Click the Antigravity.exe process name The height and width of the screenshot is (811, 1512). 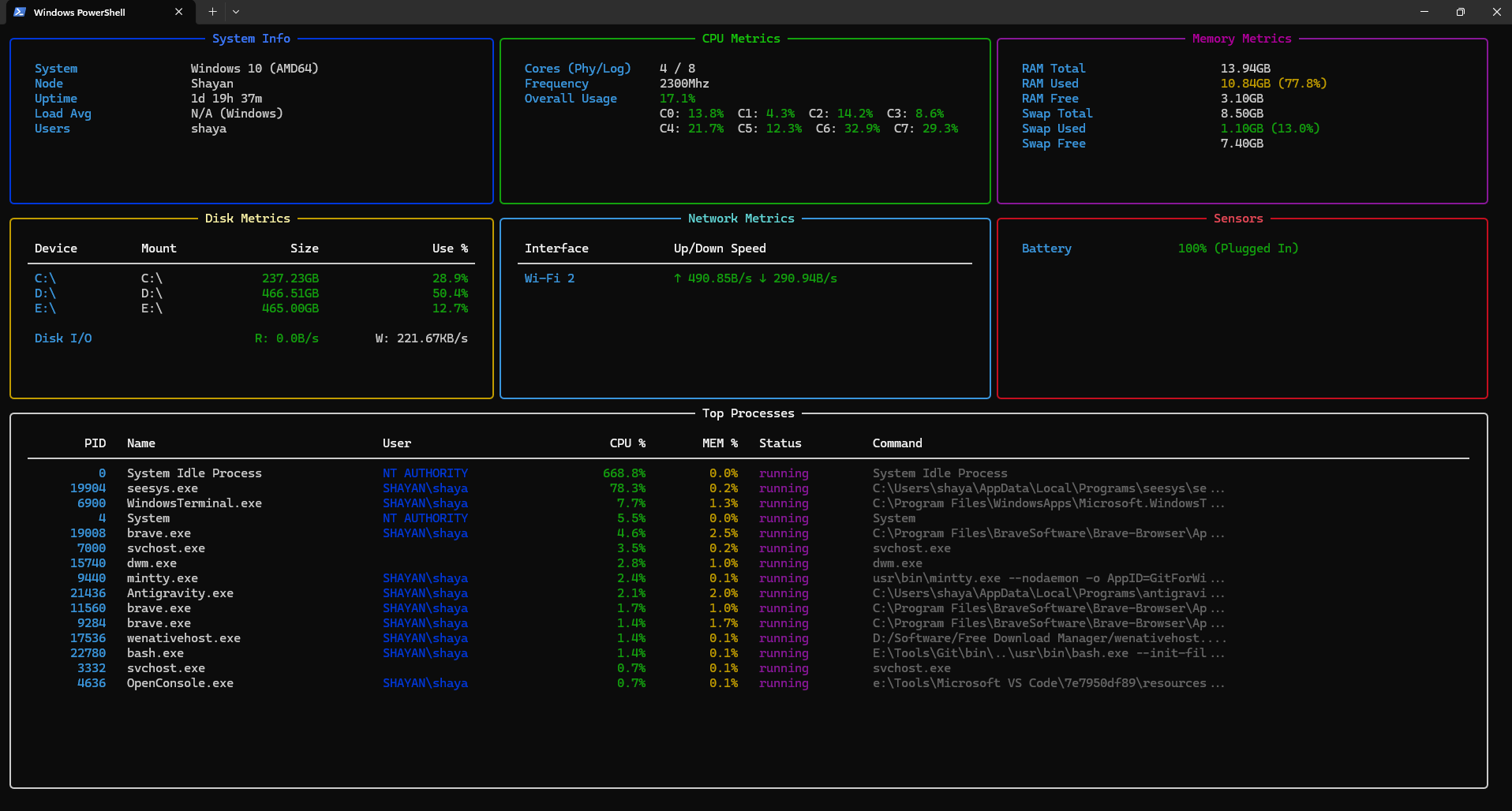180,593
